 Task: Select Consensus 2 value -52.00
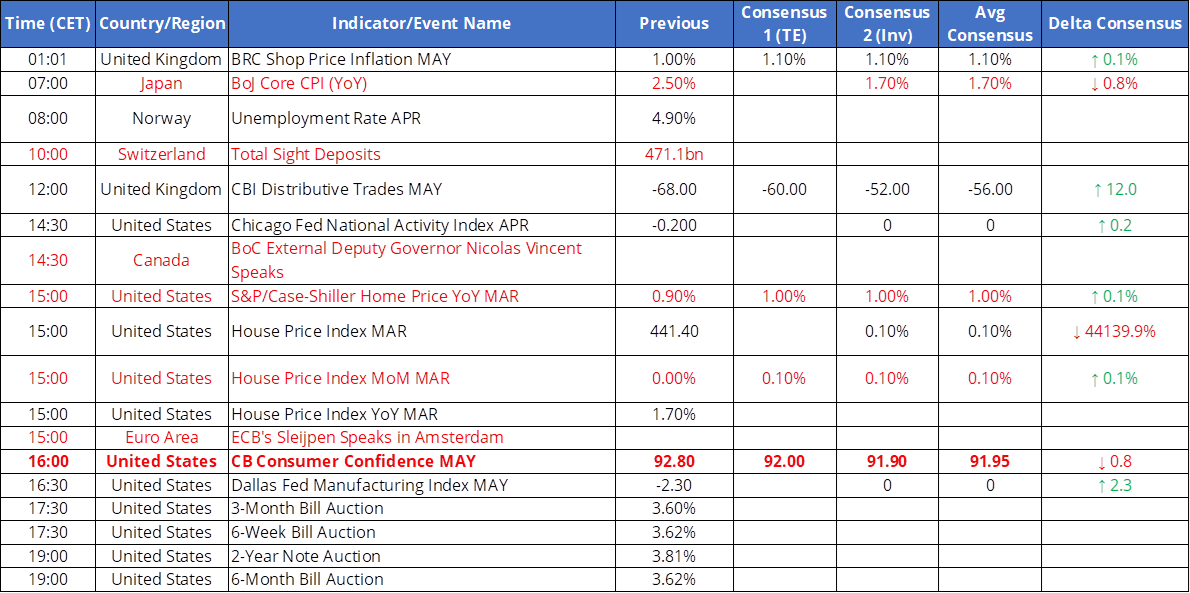click(886, 190)
